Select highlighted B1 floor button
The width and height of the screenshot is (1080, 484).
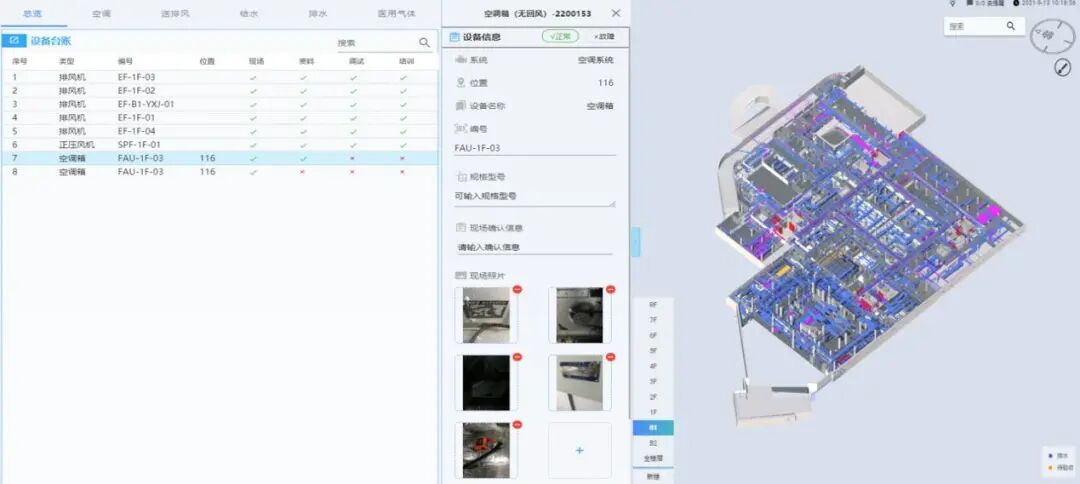tap(653, 428)
